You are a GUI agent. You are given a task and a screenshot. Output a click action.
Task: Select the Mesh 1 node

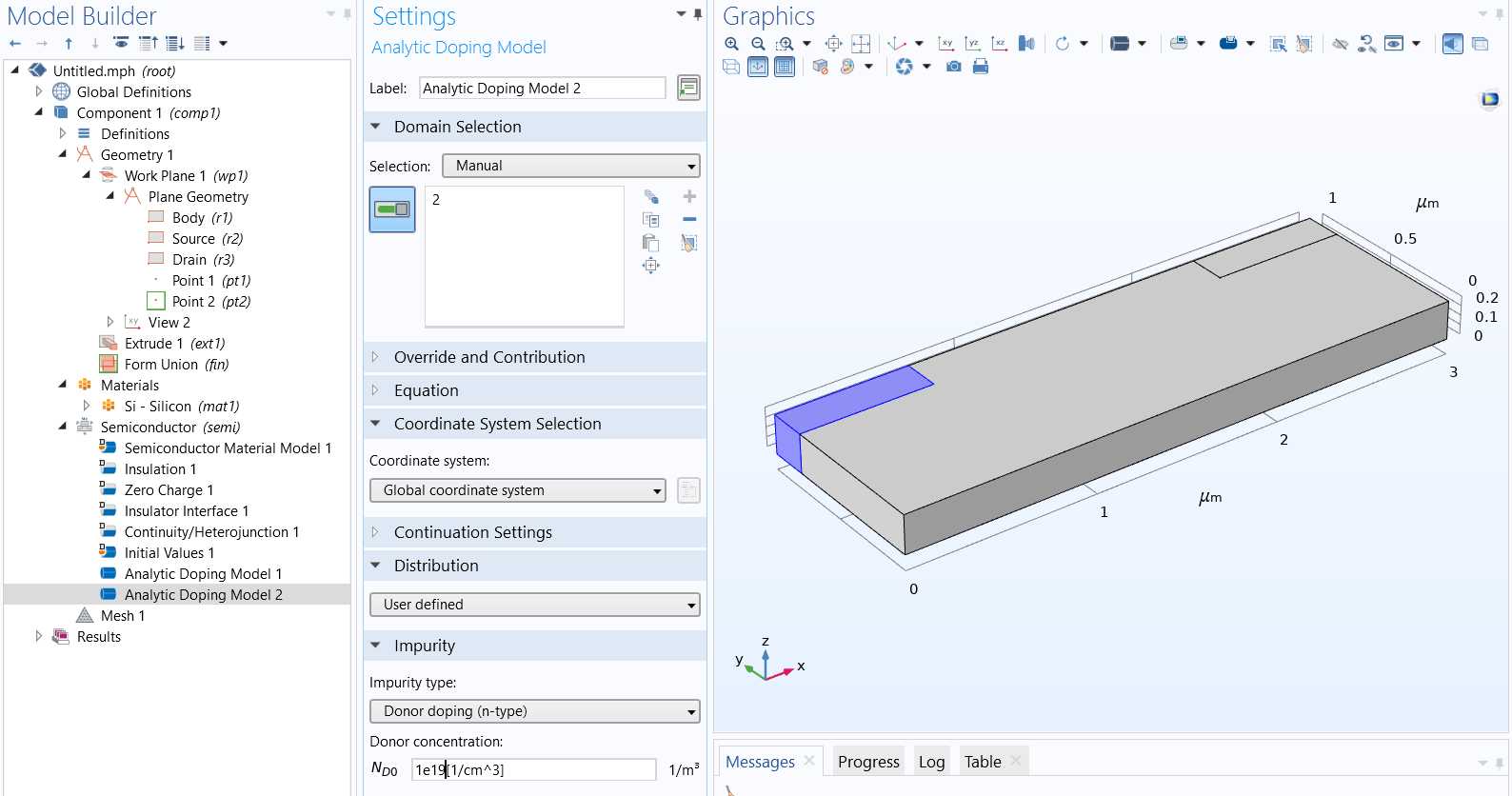click(x=123, y=616)
